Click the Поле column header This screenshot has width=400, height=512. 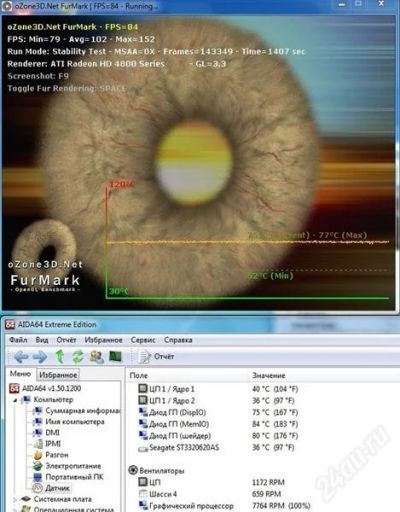(138, 375)
